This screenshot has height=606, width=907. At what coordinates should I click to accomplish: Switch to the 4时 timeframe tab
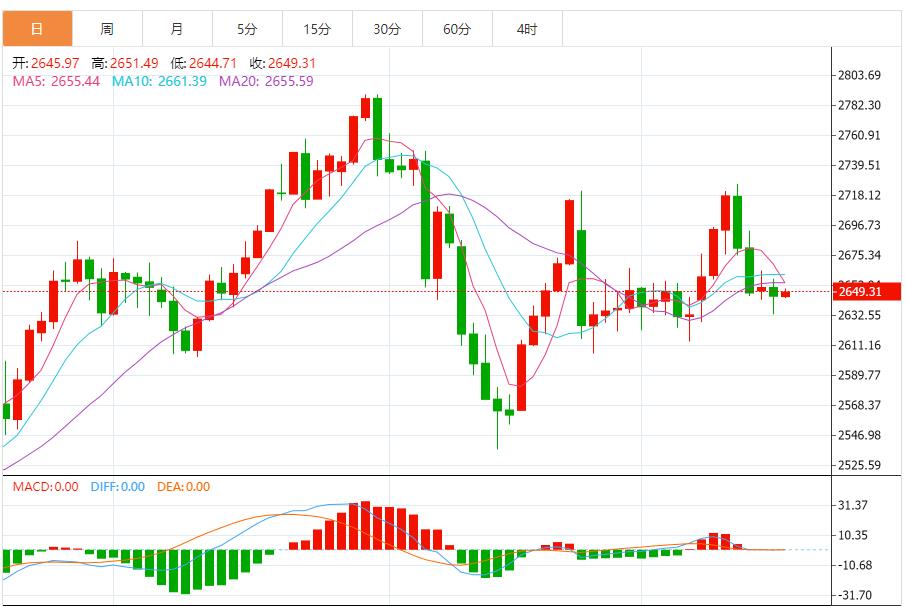527,29
